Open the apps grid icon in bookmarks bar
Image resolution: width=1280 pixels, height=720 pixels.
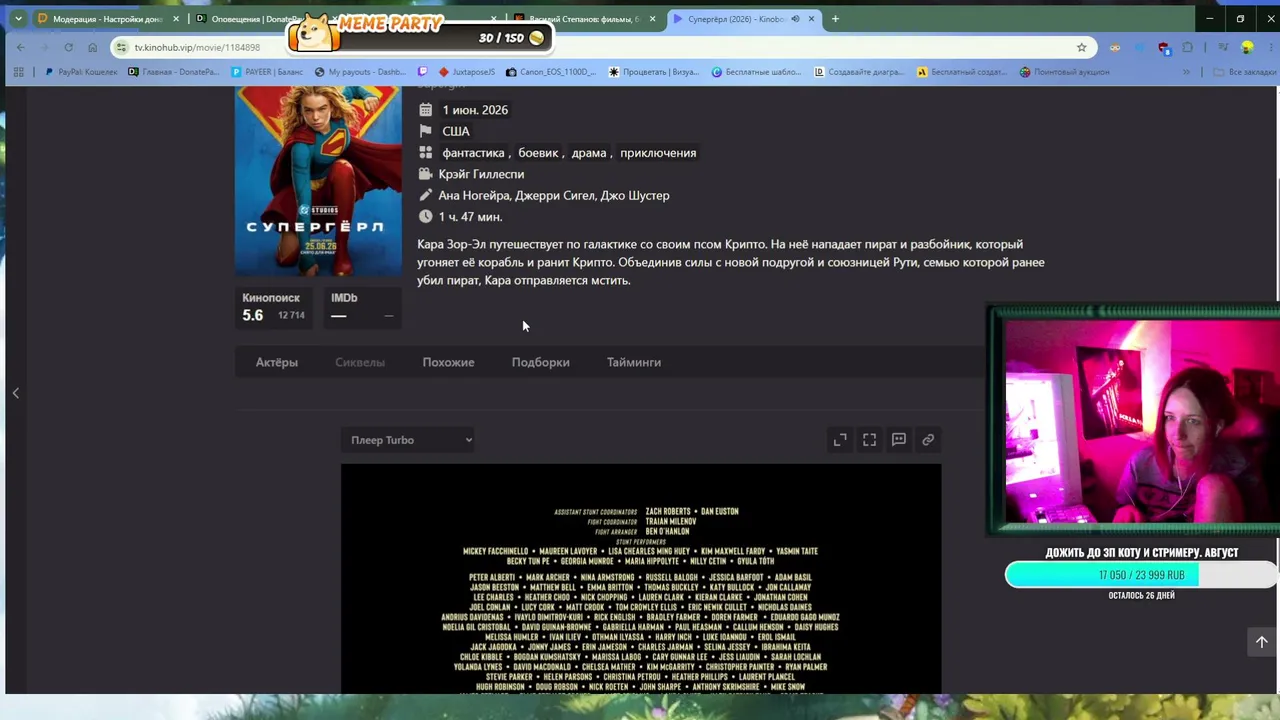pos(18,72)
